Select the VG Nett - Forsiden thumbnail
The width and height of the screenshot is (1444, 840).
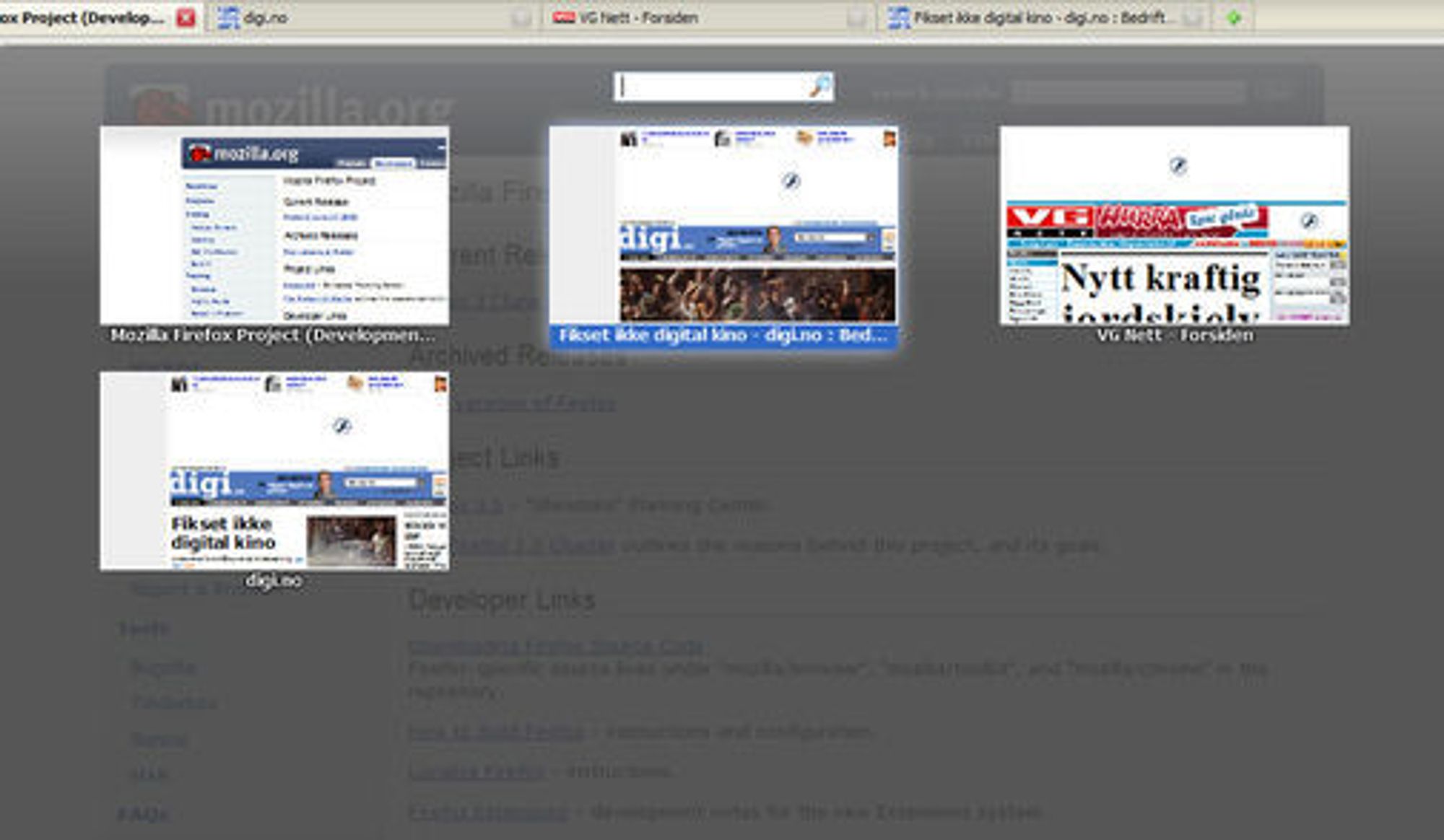click(1175, 226)
